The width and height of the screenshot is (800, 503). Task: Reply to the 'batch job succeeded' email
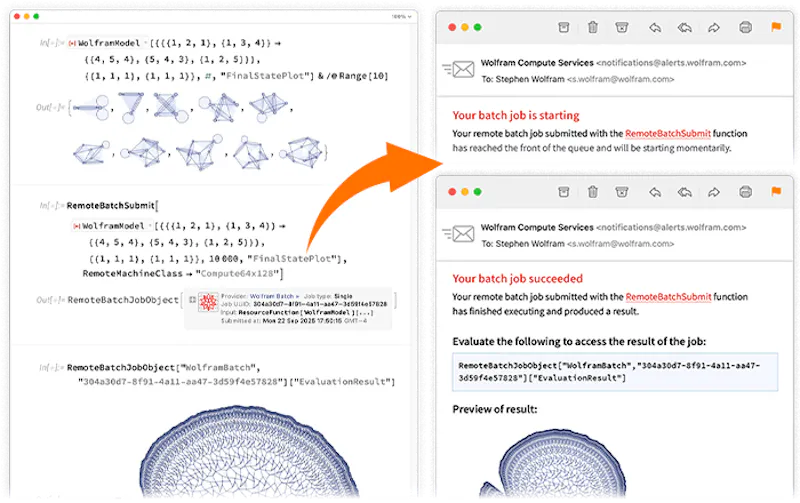pos(655,192)
